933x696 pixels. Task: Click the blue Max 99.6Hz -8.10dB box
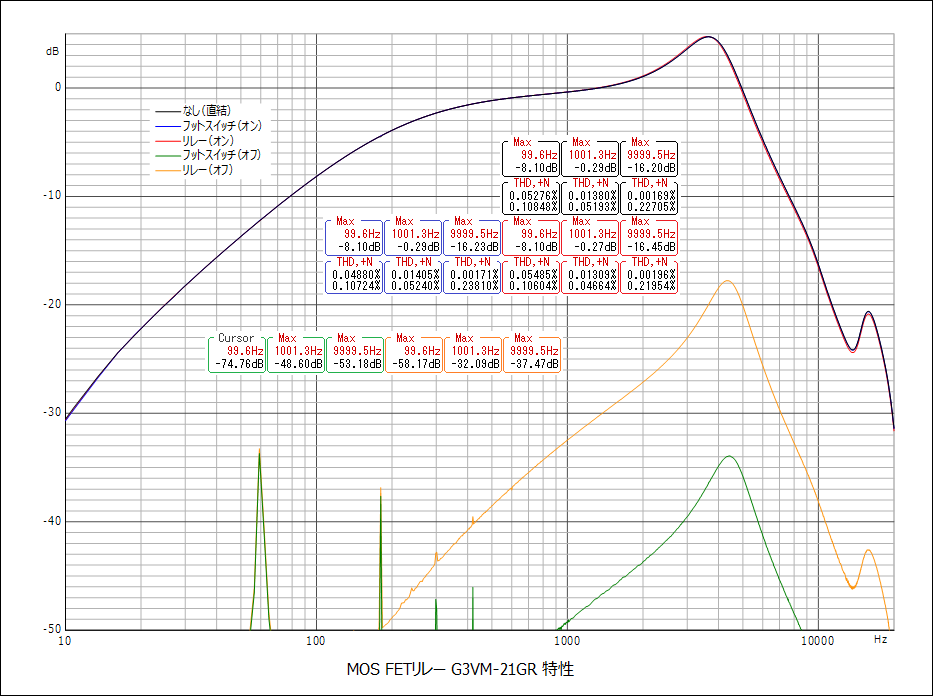tap(354, 236)
